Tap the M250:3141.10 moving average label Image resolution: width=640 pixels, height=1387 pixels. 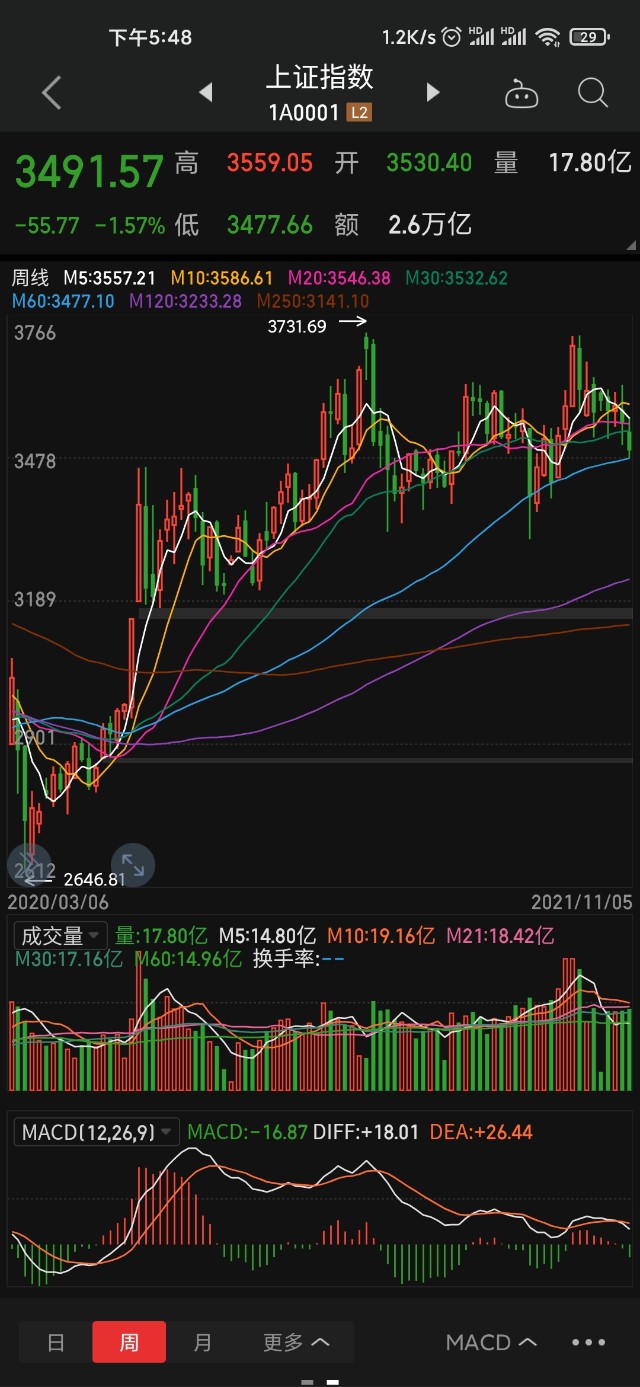tap(313, 300)
